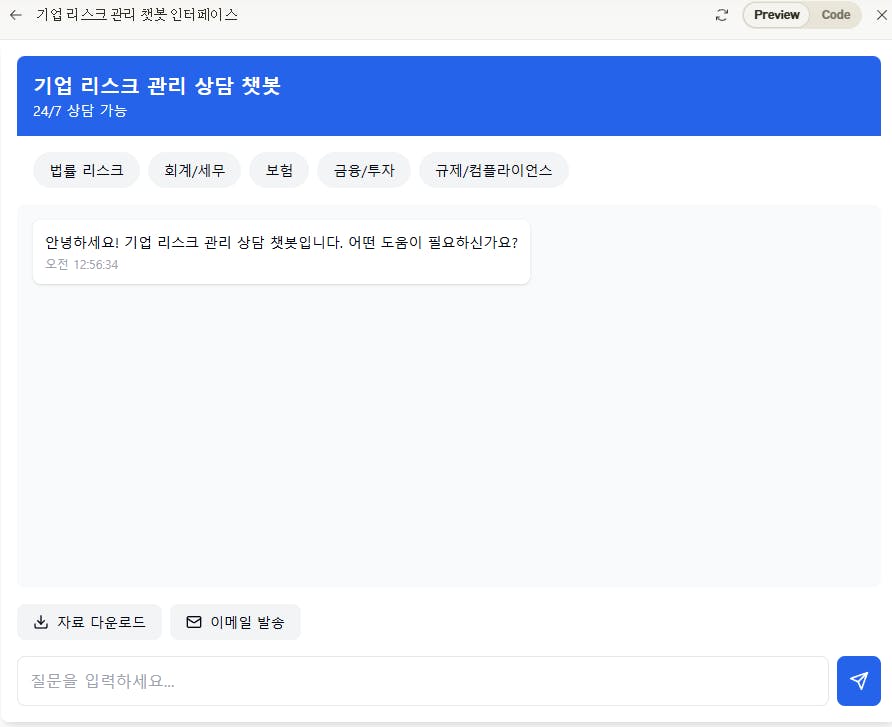This screenshot has height=727, width=892.
Task: Switch to Preview mode
Action: tap(776, 15)
